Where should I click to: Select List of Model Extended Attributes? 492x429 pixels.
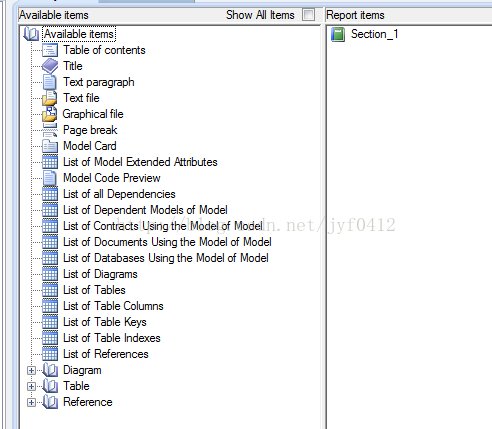click(x=140, y=162)
